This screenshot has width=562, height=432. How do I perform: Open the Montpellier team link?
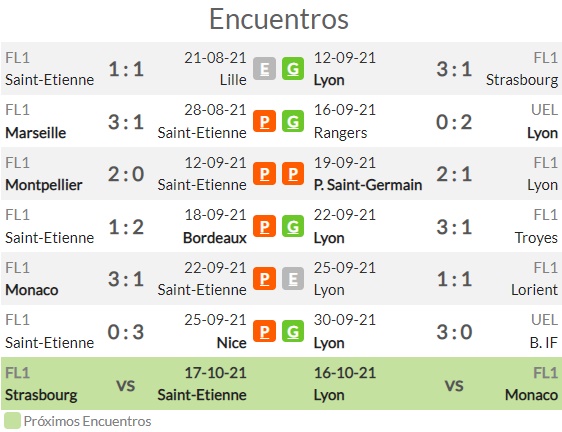pos(44,185)
